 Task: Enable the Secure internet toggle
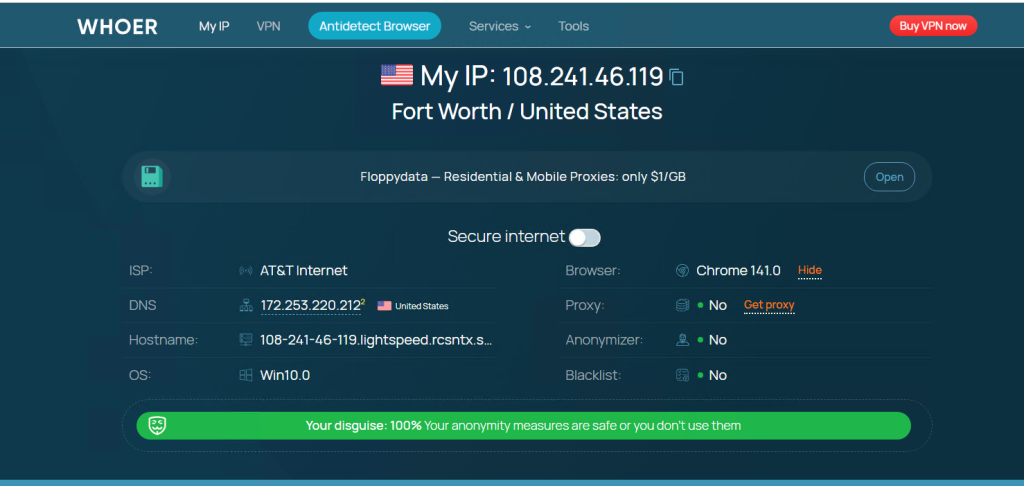[x=584, y=237]
